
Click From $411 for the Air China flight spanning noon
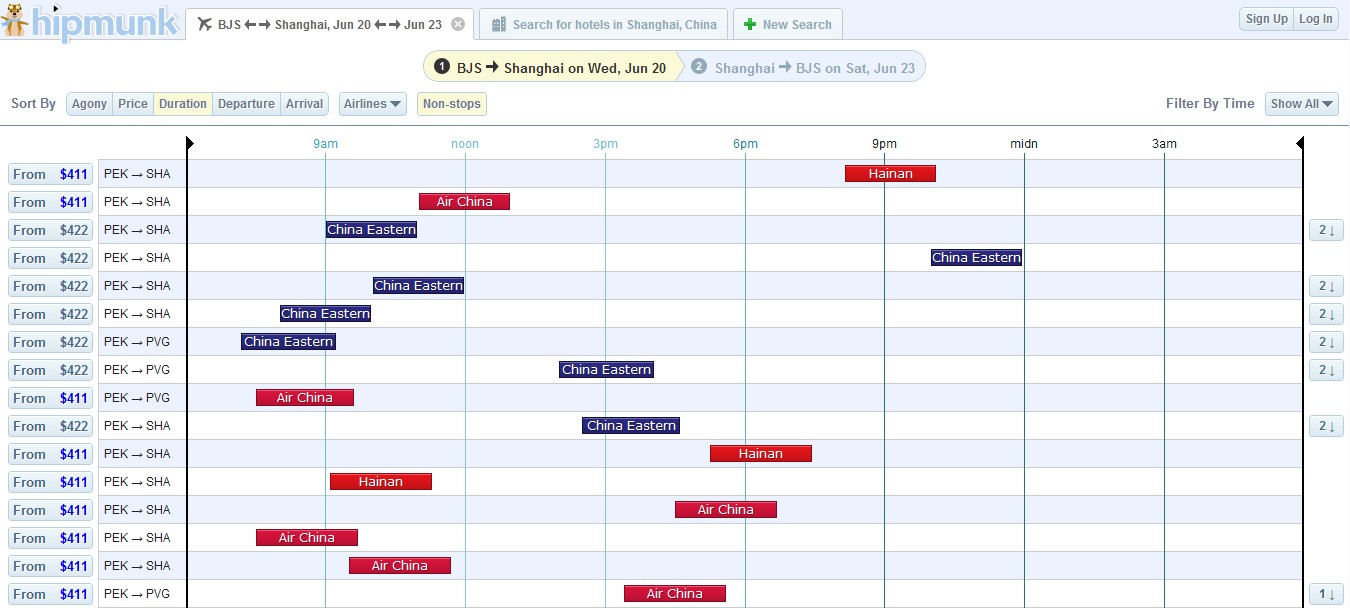click(51, 202)
